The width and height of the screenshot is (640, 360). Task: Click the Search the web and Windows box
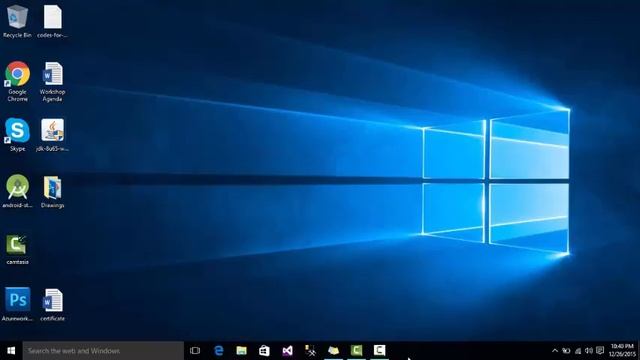pos(103,351)
